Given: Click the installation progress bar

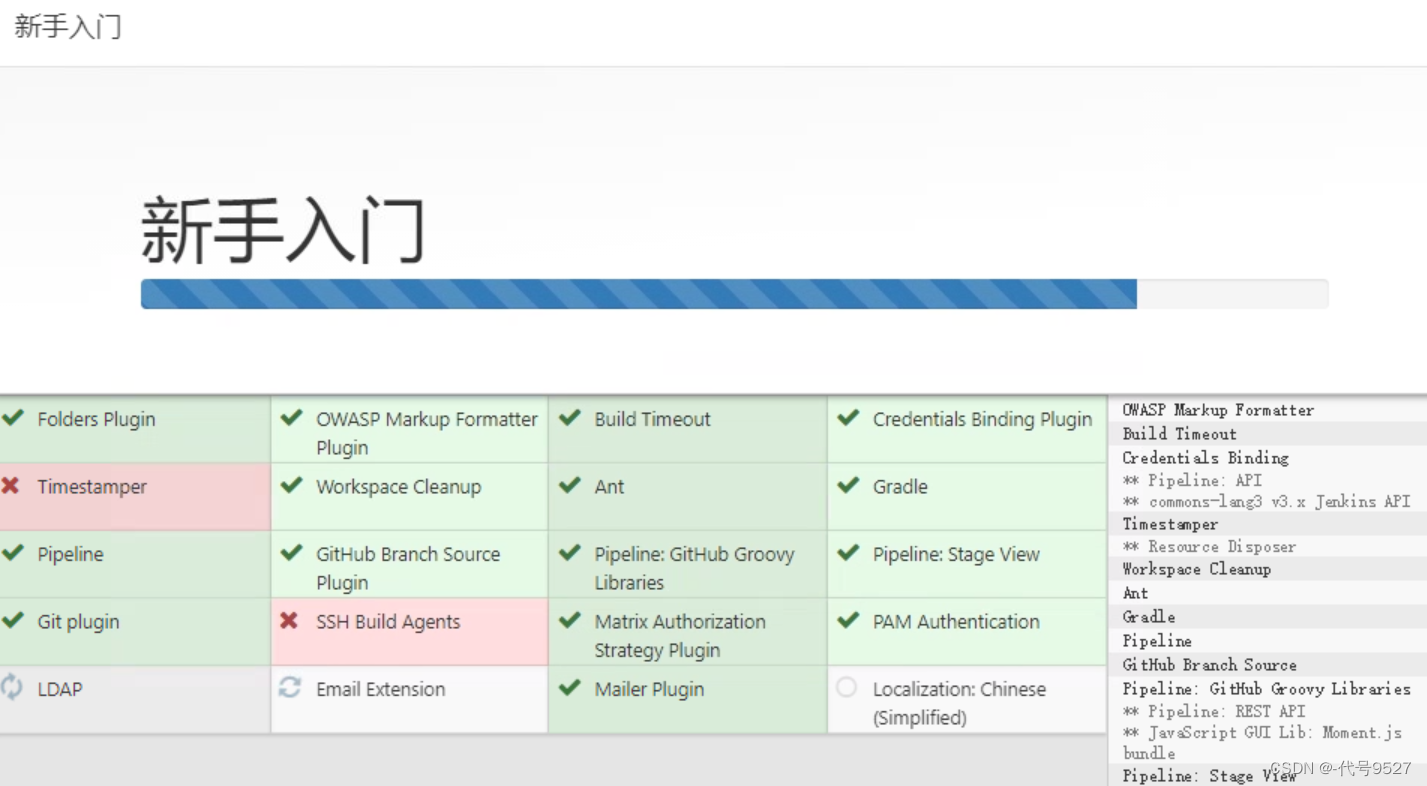Looking at the screenshot, I should 734,294.
